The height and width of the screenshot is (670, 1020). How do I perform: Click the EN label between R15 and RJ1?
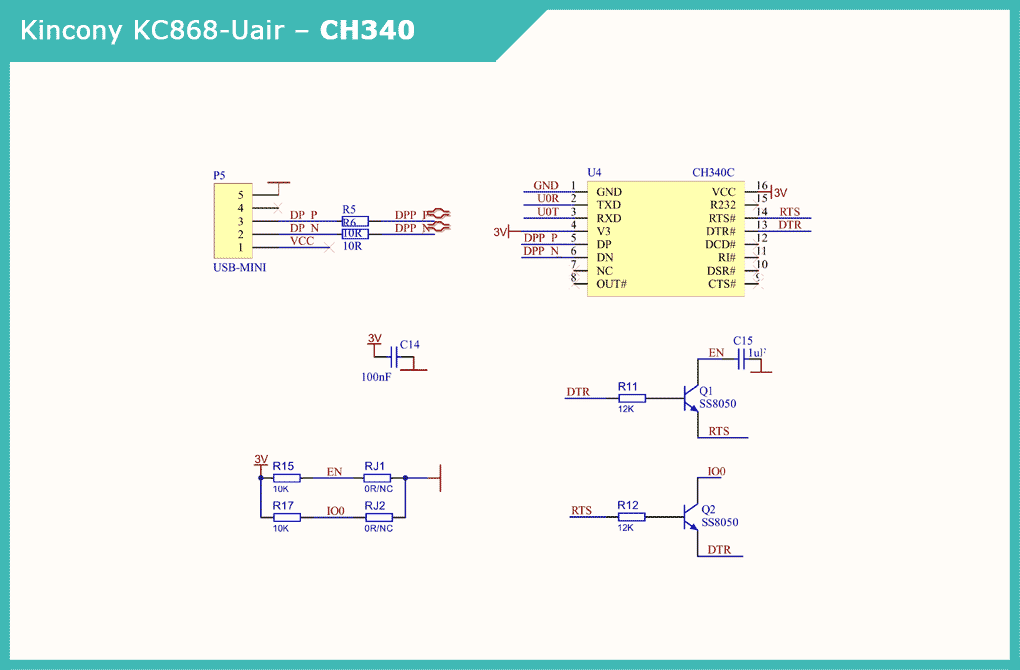tap(334, 472)
